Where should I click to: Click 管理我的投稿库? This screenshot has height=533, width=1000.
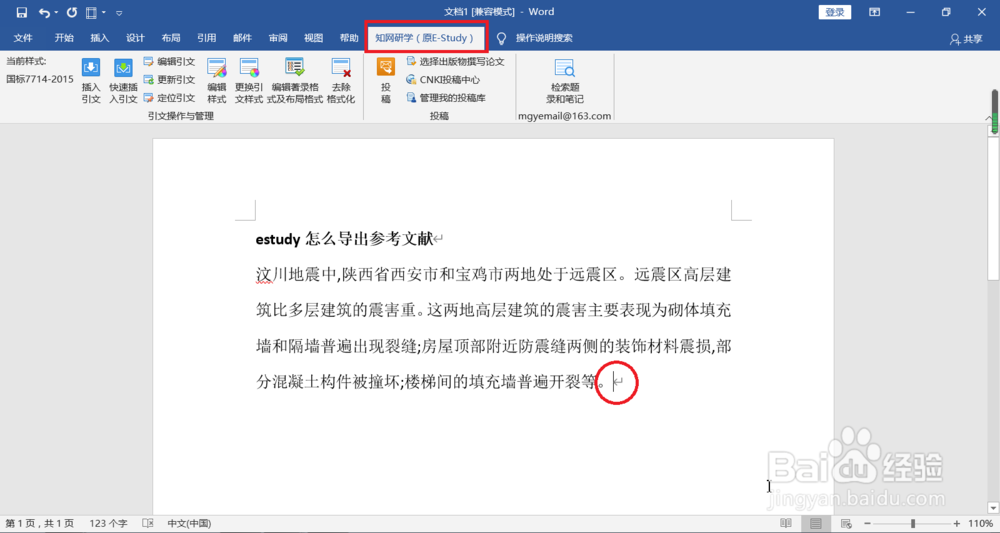point(446,98)
